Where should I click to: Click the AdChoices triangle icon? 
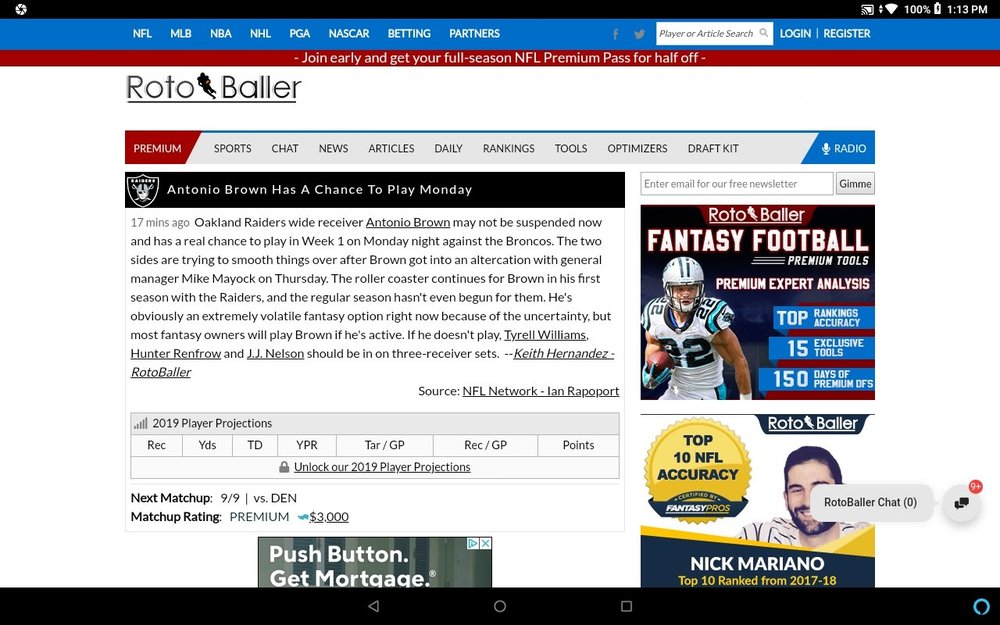click(x=473, y=543)
